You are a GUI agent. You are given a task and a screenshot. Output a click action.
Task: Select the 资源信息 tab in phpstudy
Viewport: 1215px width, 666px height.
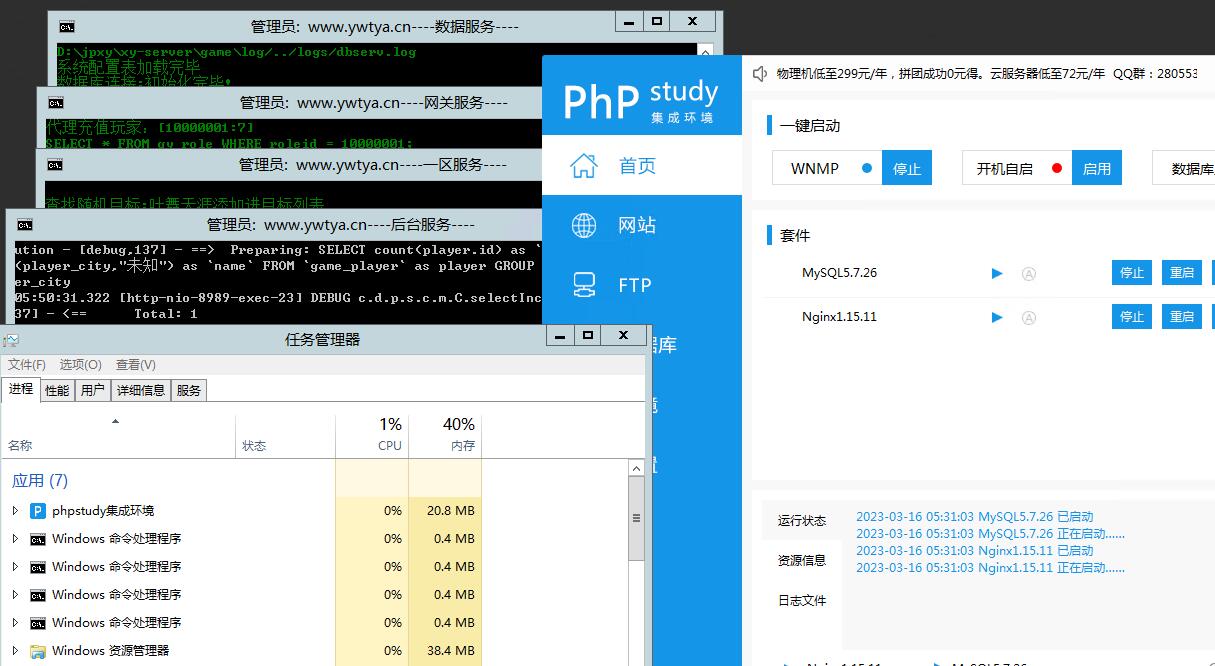tap(802, 561)
